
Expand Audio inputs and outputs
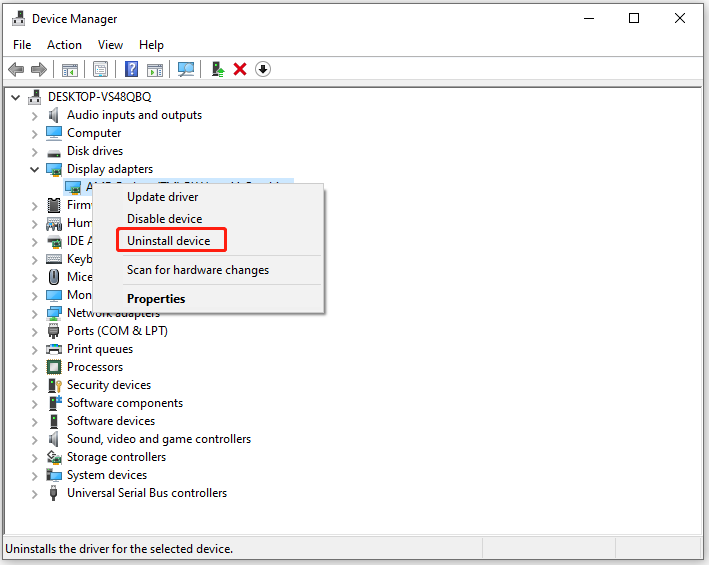[x=34, y=116]
